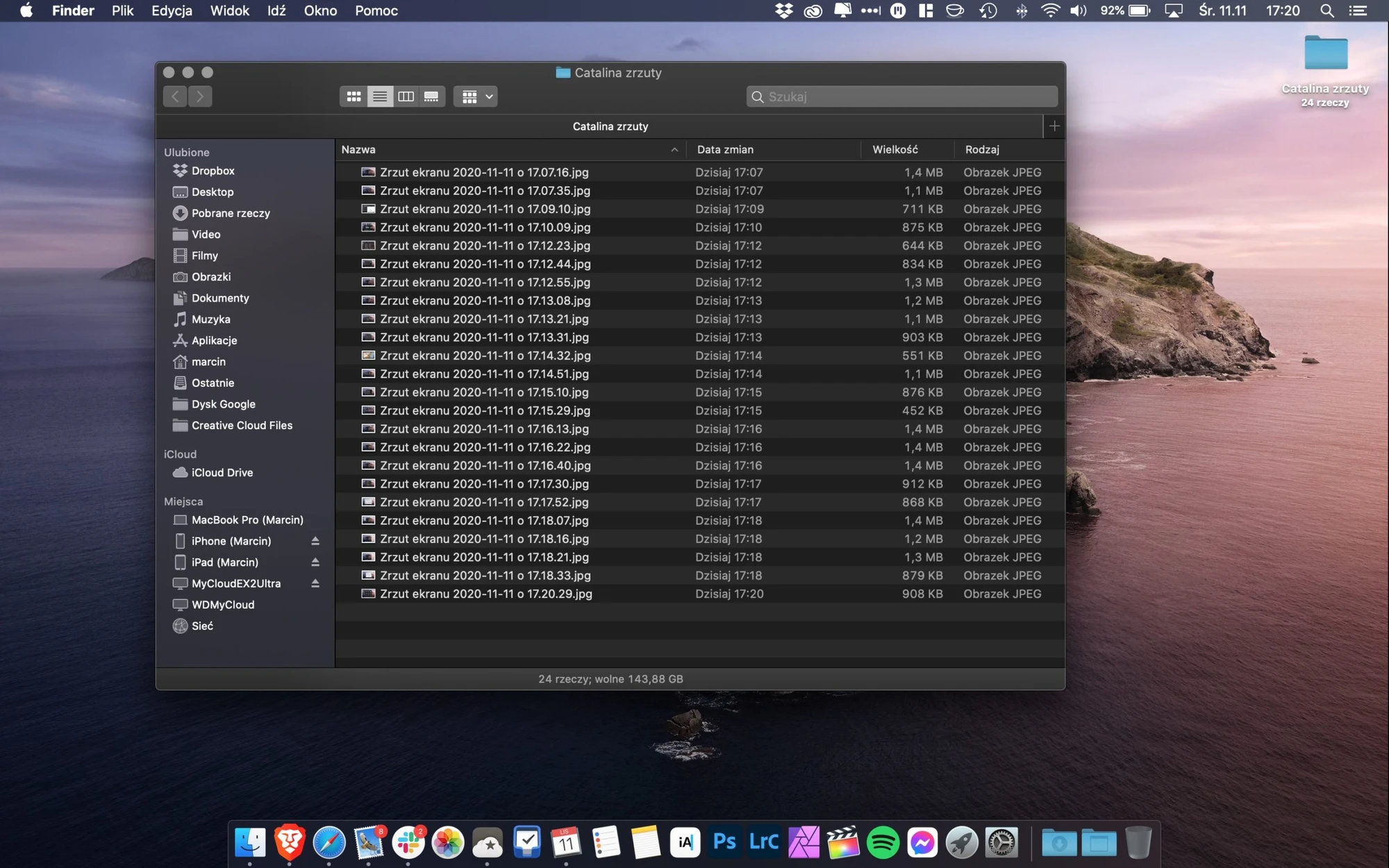This screenshot has width=1389, height=868.
Task: Open volume control in menu bar
Action: [1078, 10]
